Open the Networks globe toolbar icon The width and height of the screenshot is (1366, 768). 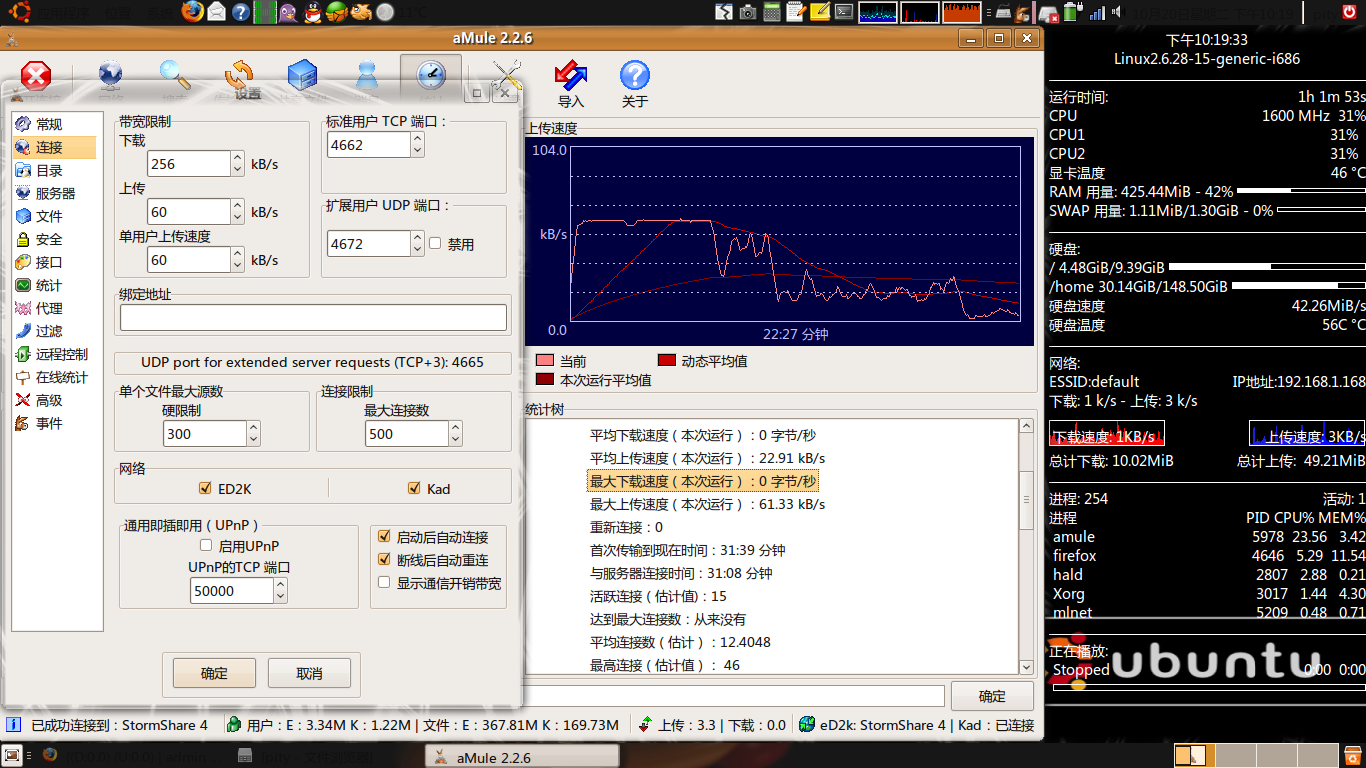tap(110, 76)
